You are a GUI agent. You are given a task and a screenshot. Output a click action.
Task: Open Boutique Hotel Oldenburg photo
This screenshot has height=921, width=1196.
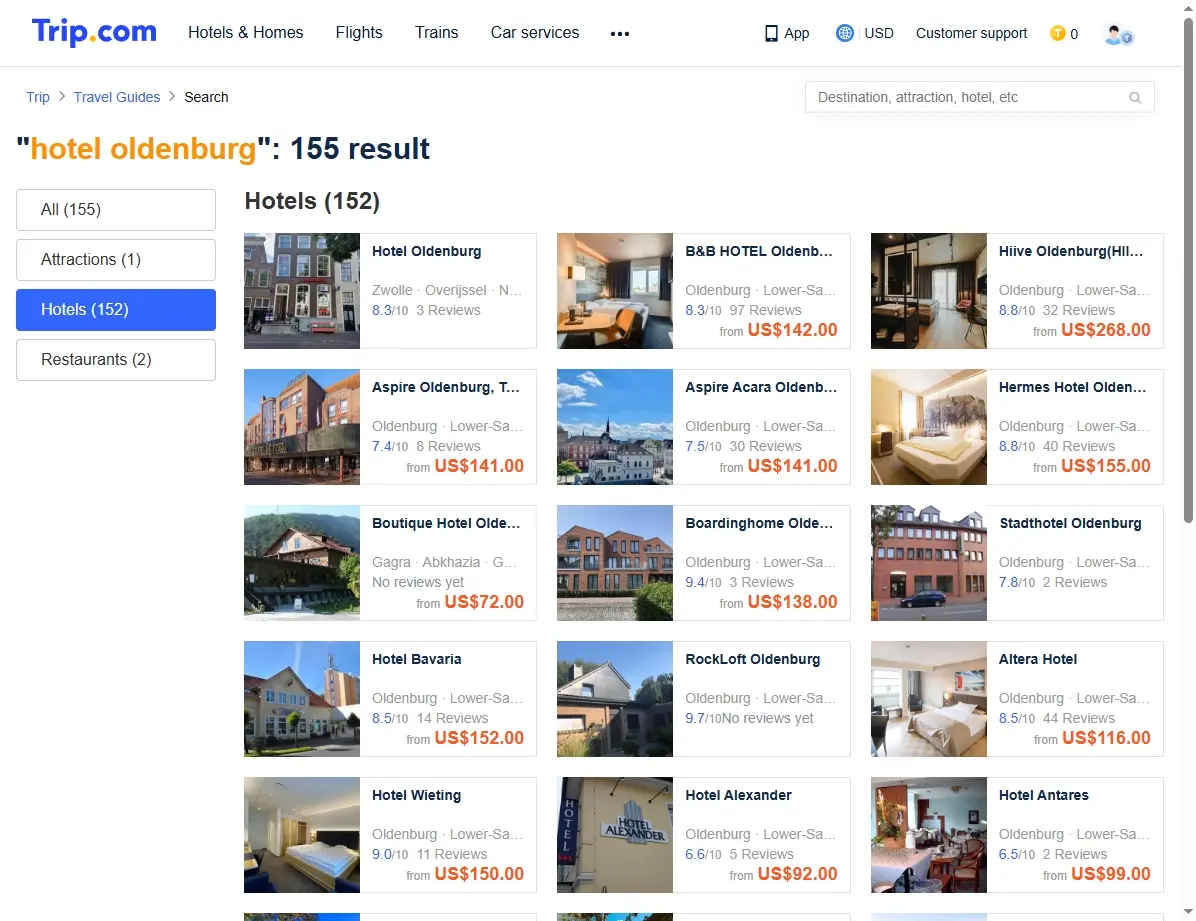pos(302,563)
